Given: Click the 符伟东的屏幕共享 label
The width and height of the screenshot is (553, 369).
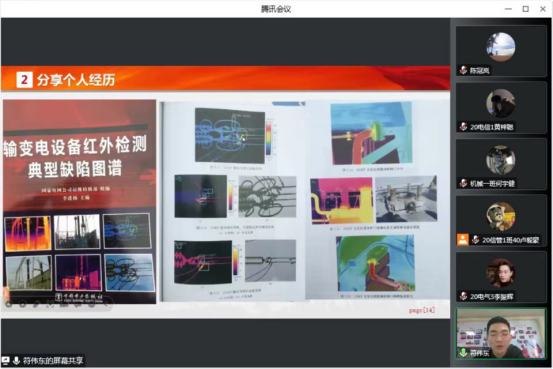Looking at the screenshot, I should [x=53, y=361].
